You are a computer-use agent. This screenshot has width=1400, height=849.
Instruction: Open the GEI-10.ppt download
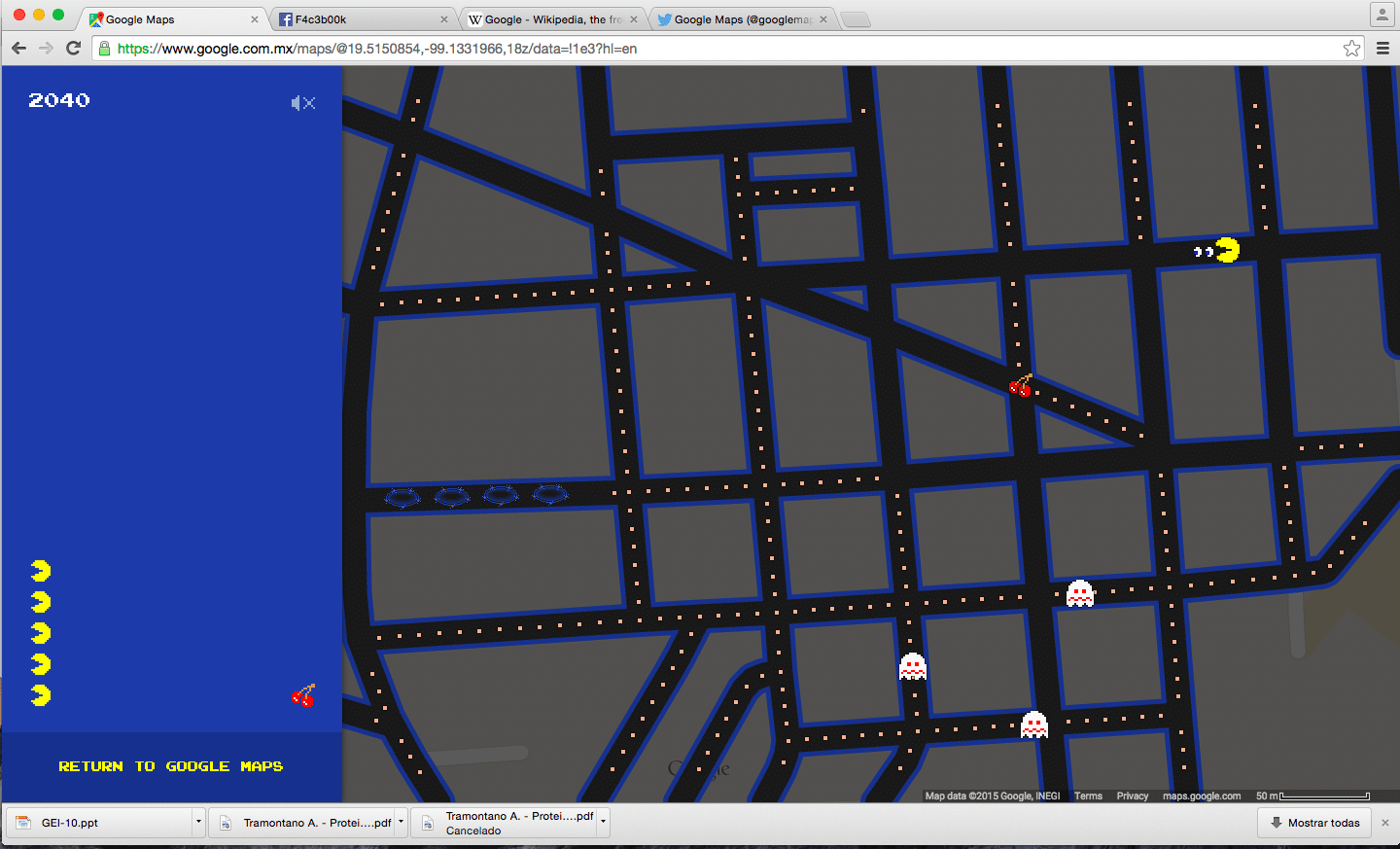point(100,823)
